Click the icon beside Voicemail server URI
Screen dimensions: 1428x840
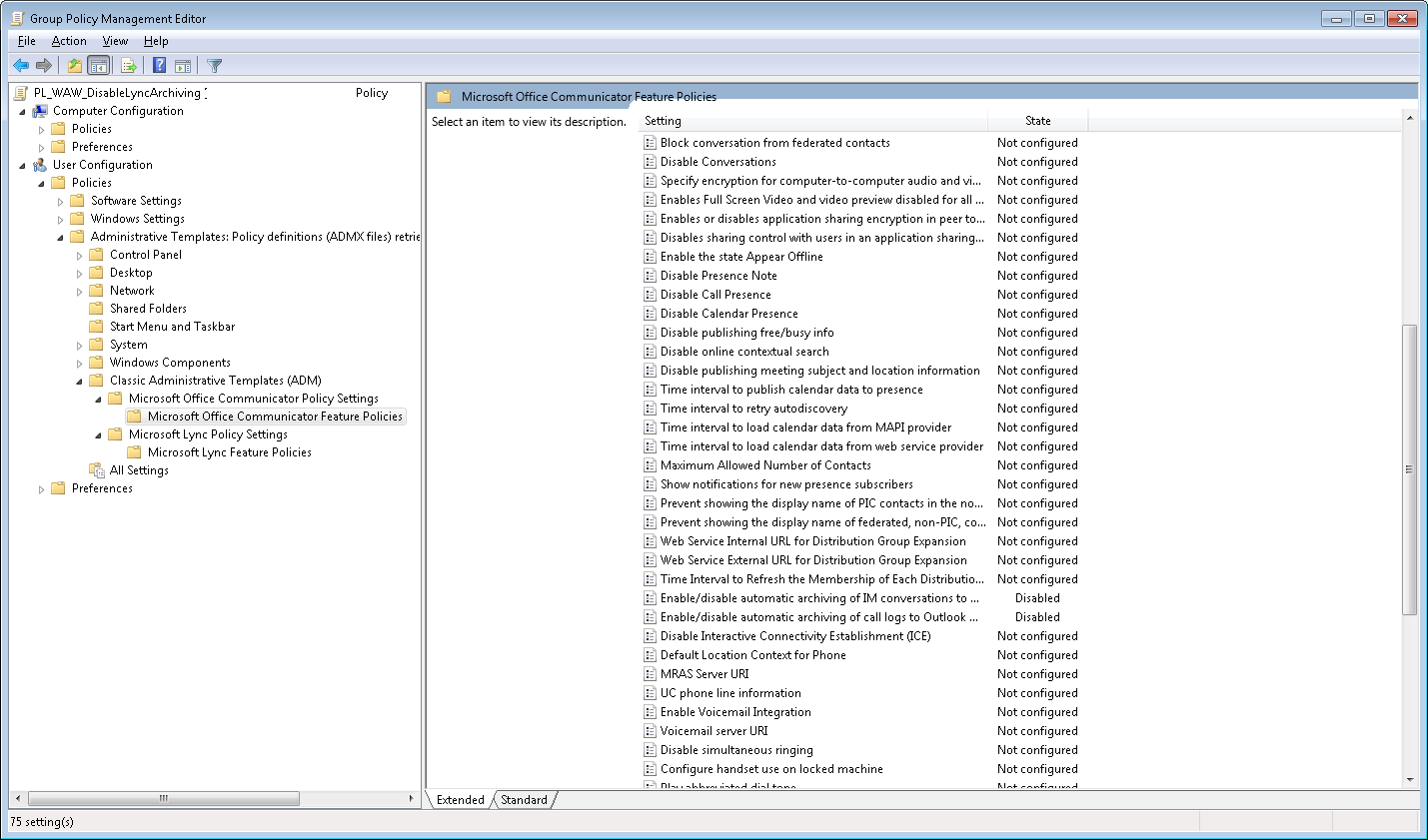point(650,731)
